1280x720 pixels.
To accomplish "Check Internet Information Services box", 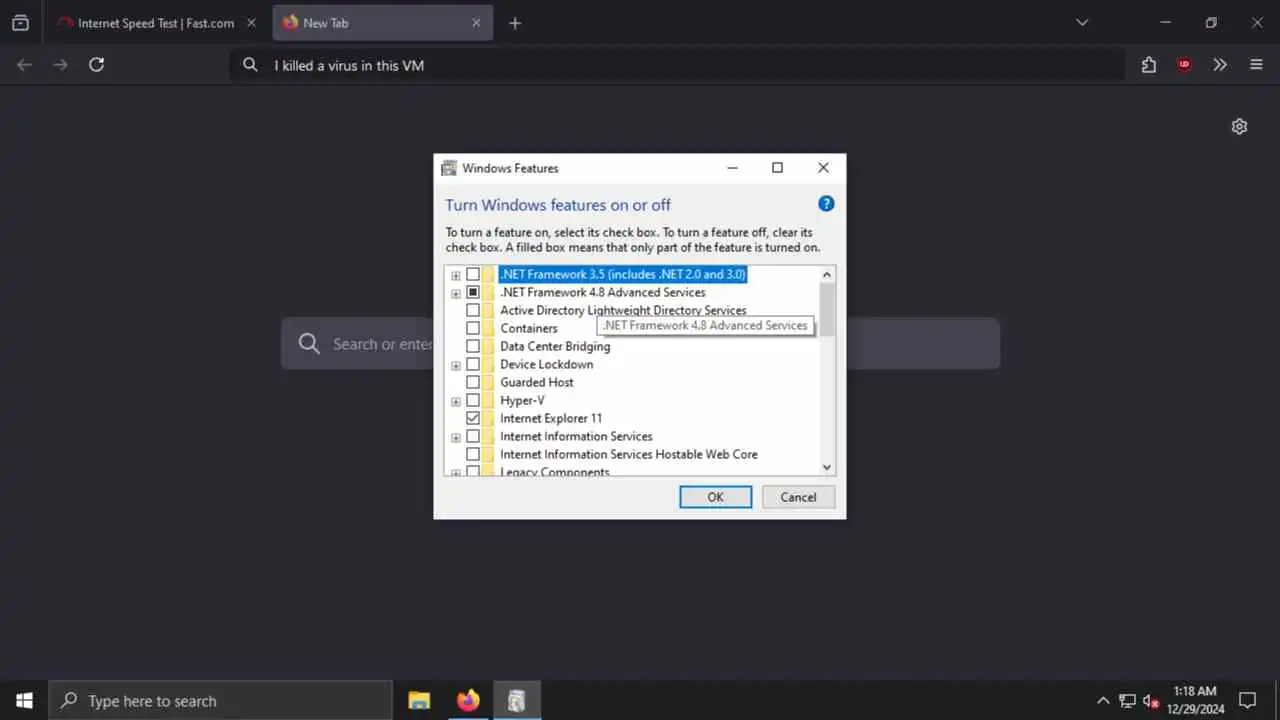I will pyautogui.click(x=473, y=436).
